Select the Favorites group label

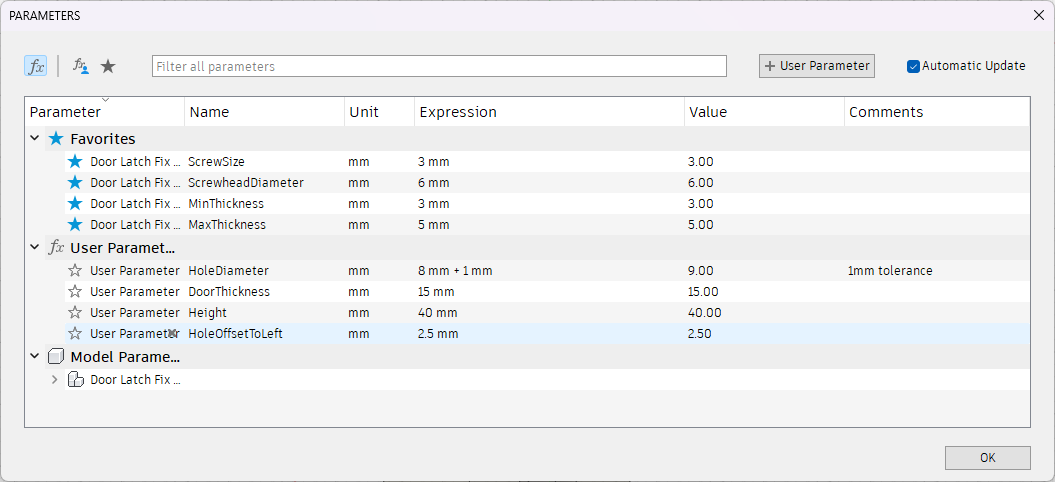pyautogui.click(x=103, y=139)
